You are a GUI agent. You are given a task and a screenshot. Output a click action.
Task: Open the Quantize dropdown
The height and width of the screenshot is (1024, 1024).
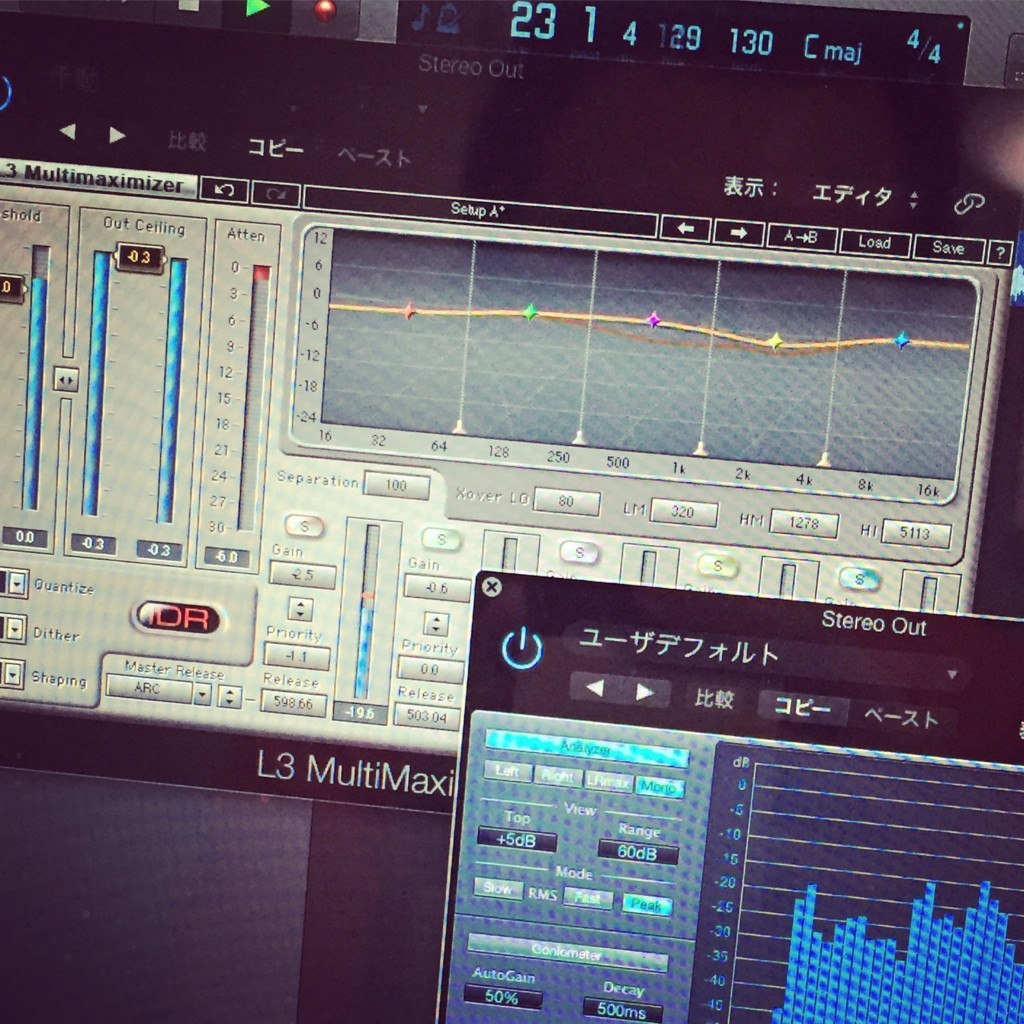(16, 583)
